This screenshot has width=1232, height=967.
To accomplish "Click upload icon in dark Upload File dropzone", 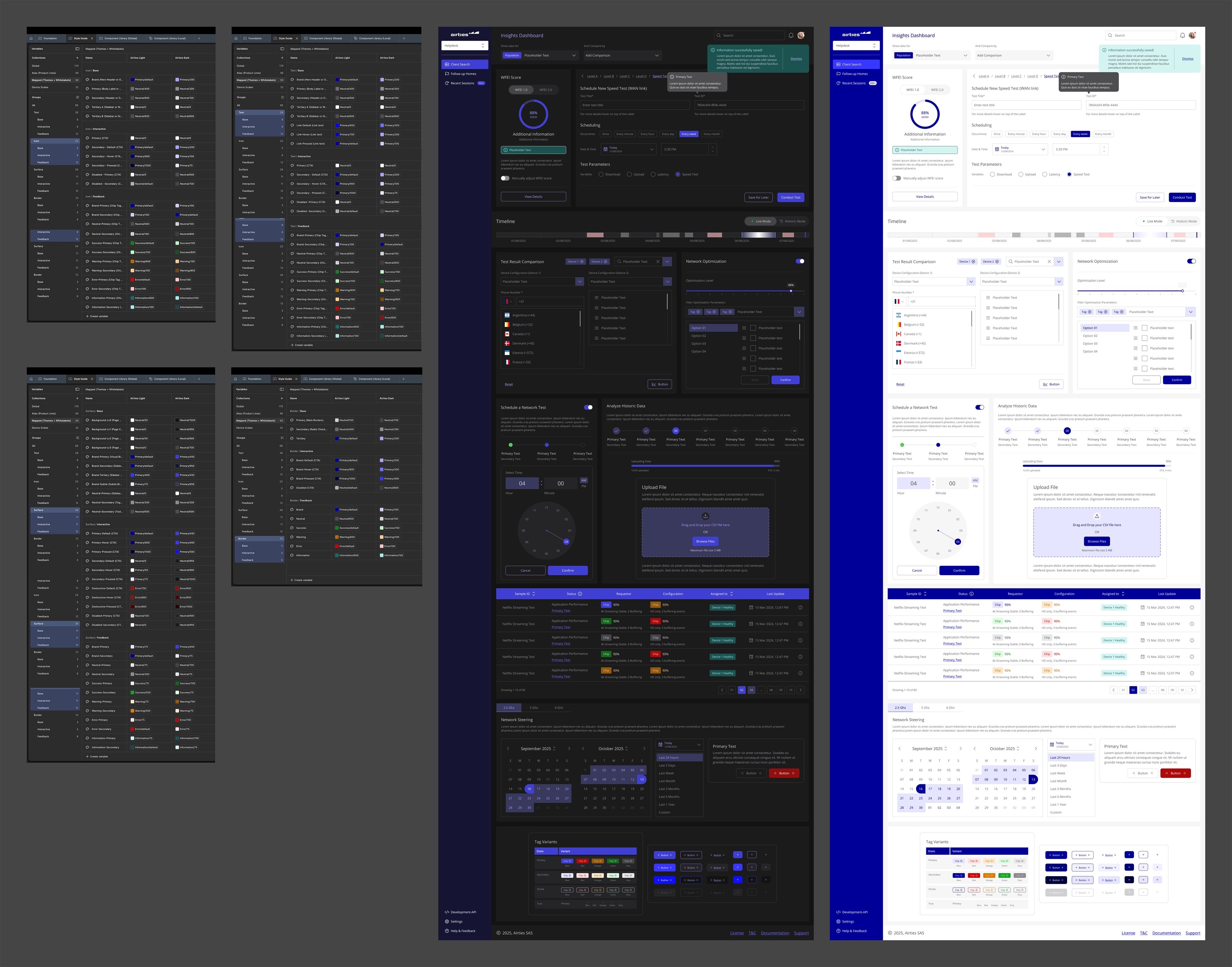I will [x=705, y=516].
